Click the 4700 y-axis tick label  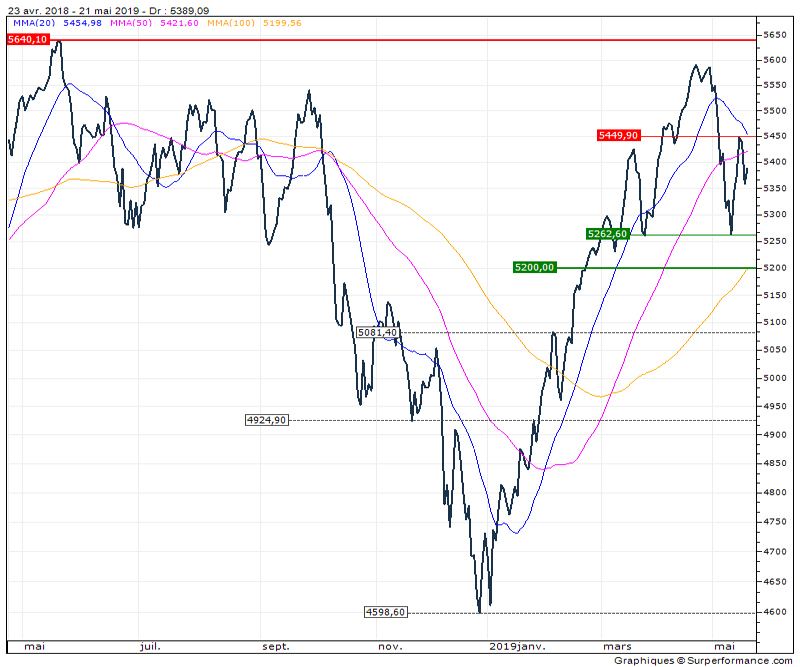[x=774, y=551]
